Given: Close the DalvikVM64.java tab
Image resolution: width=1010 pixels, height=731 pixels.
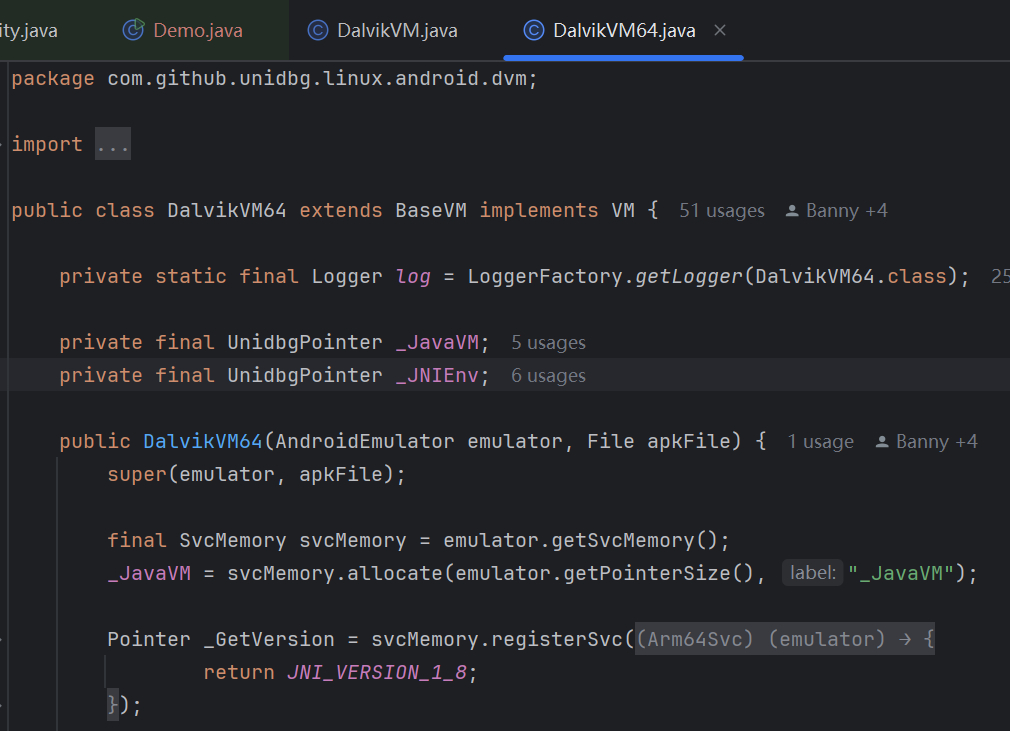Looking at the screenshot, I should pyautogui.click(x=720, y=30).
